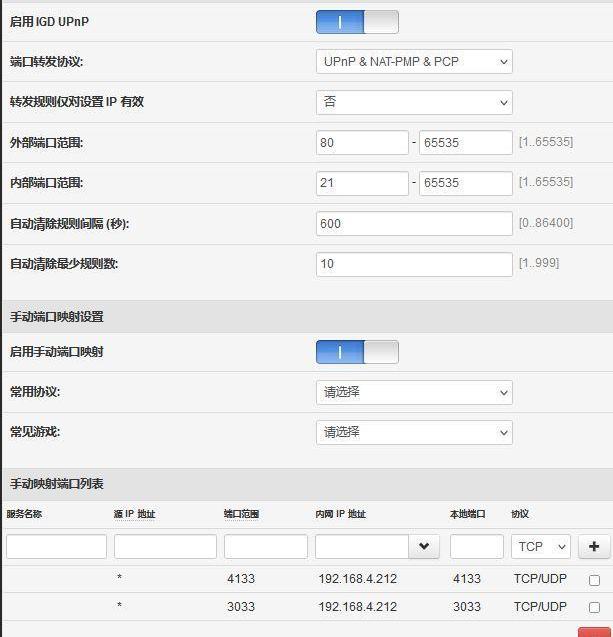Expand the 常见游戏 dropdown

pos(414,432)
